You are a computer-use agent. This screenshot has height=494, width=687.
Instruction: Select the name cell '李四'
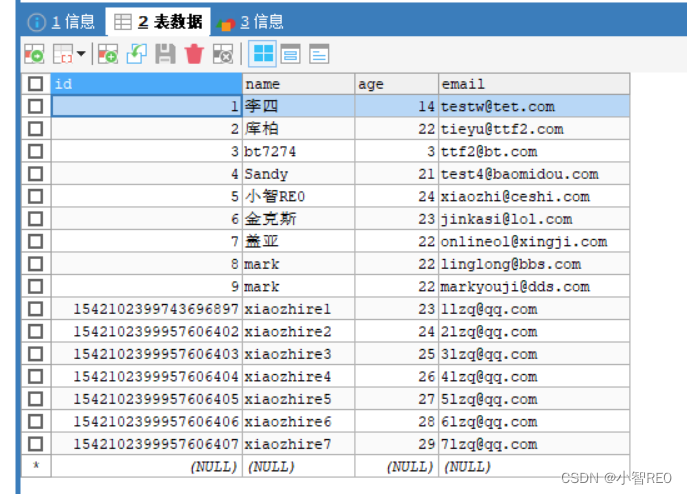[x=298, y=106]
